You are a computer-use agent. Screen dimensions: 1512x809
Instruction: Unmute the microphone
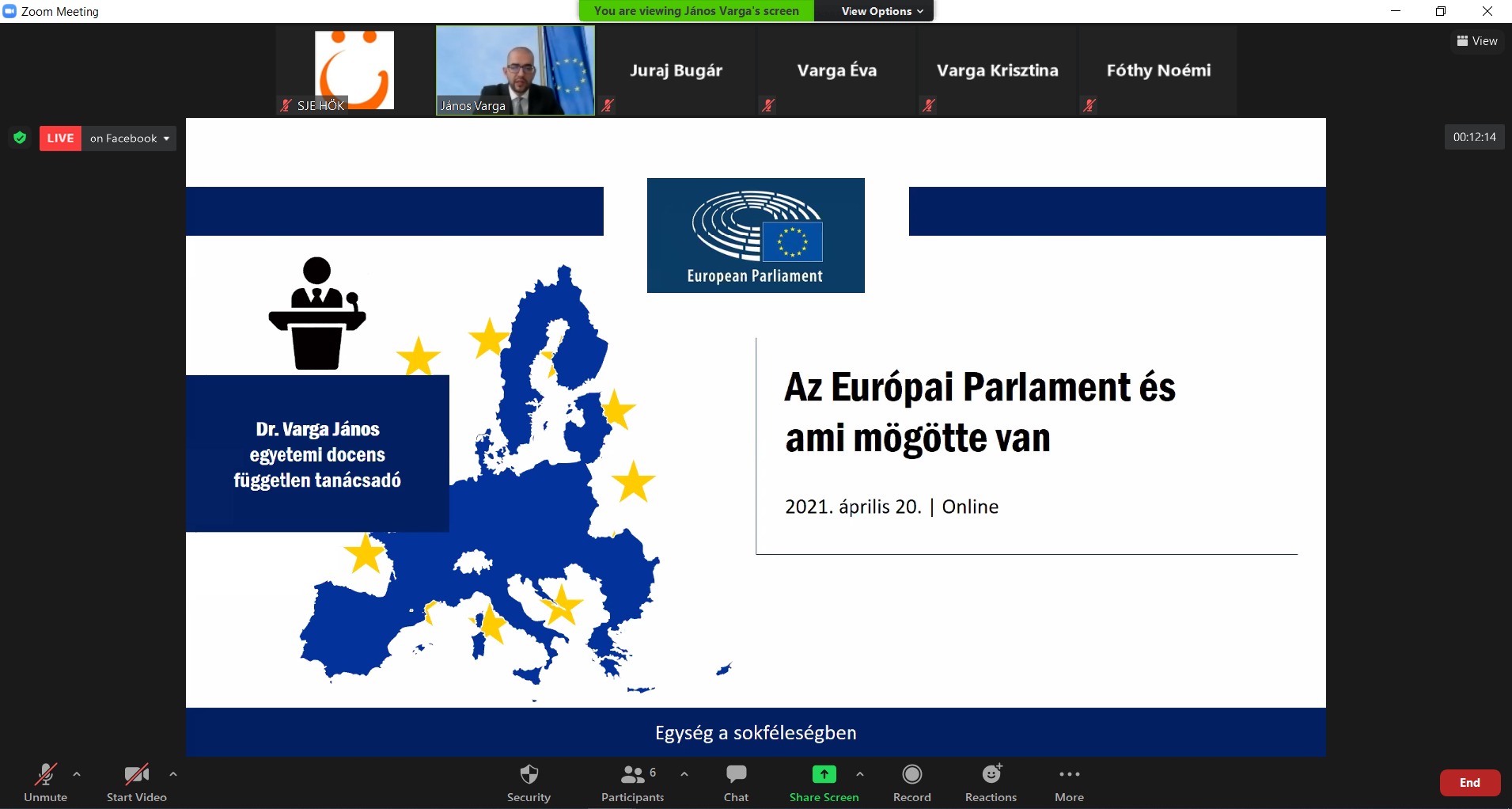(x=46, y=782)
